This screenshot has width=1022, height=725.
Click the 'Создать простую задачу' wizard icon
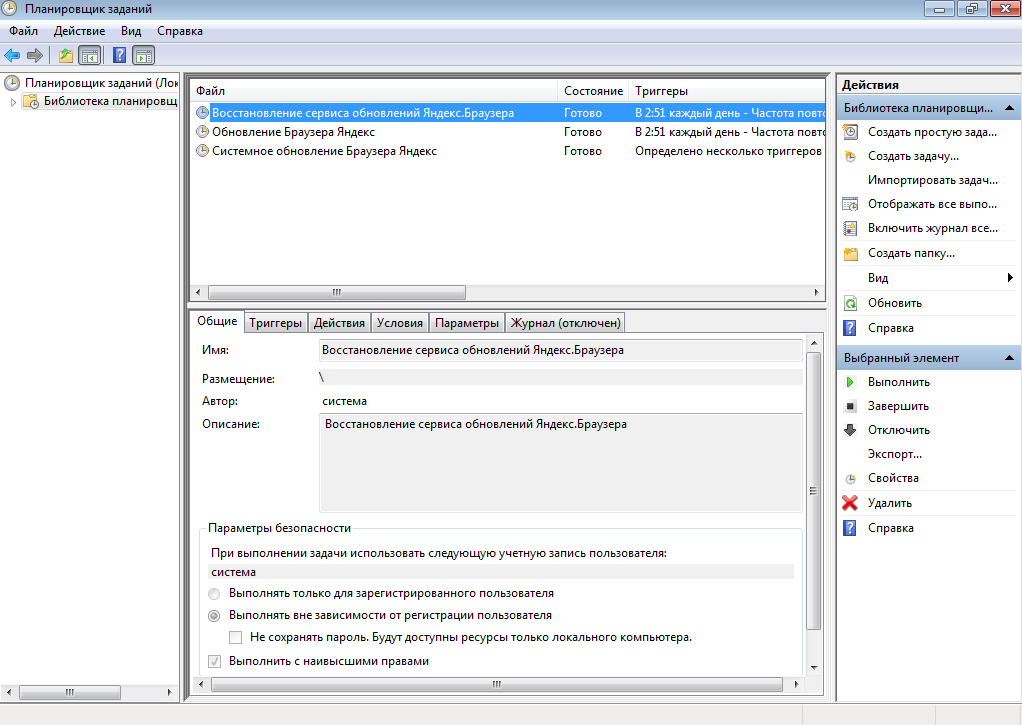850,132
